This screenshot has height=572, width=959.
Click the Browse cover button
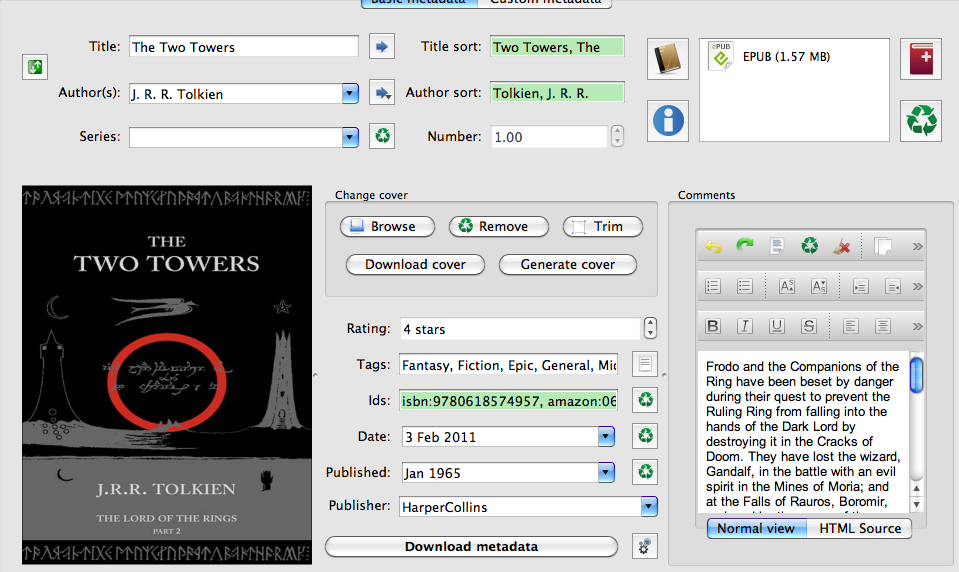pos(387,226)
